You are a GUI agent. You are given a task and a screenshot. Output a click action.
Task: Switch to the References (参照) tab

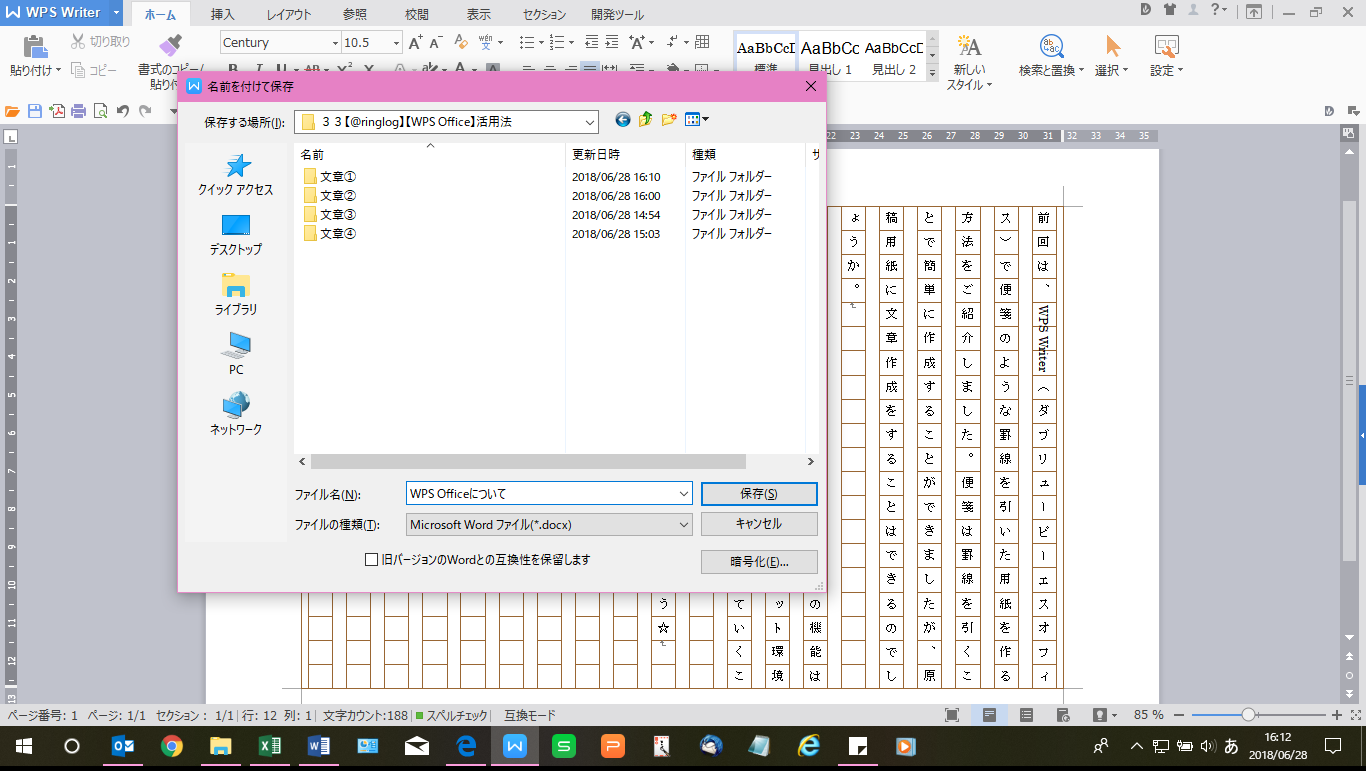pos(354,15)
